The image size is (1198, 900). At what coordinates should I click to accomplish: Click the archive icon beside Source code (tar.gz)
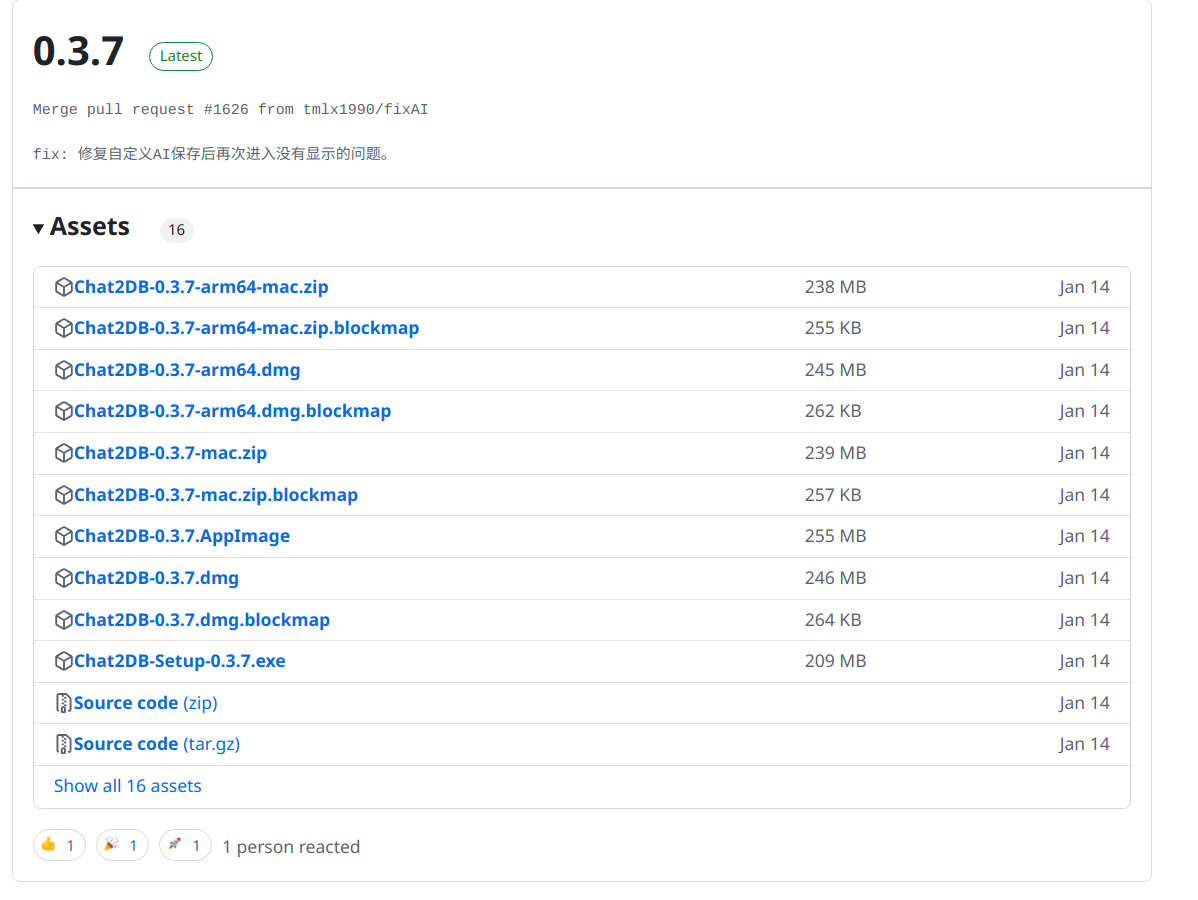point(64,743)
